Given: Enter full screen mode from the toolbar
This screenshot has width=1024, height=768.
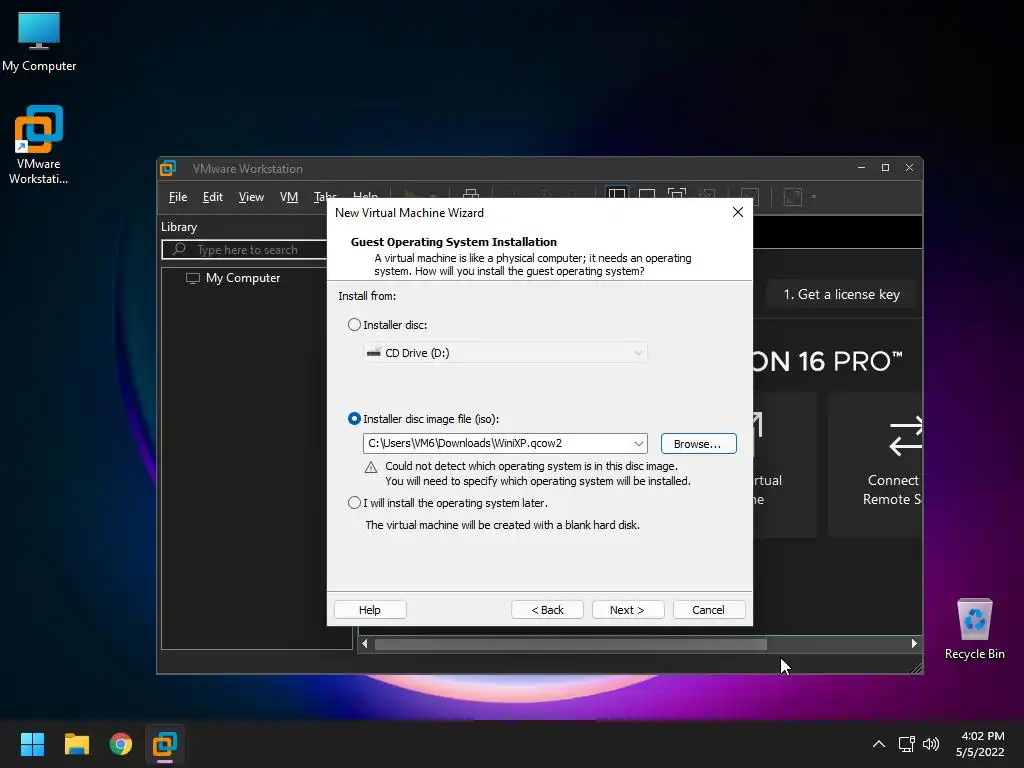Looking at the screenshot, I should point(677,195).
